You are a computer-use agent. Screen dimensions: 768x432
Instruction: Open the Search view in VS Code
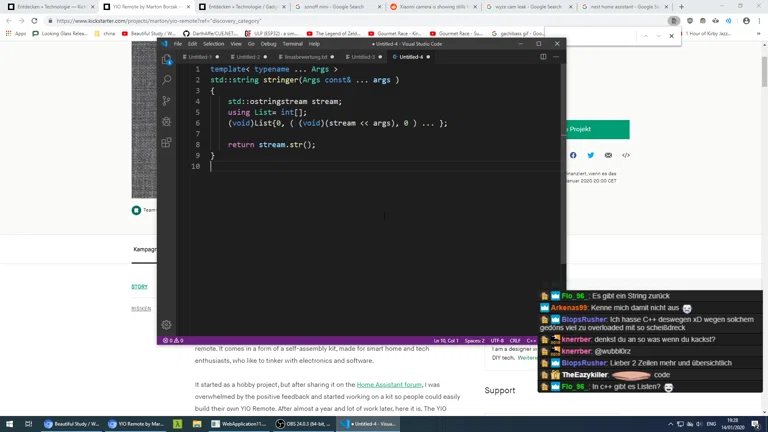tap(167, 80)
